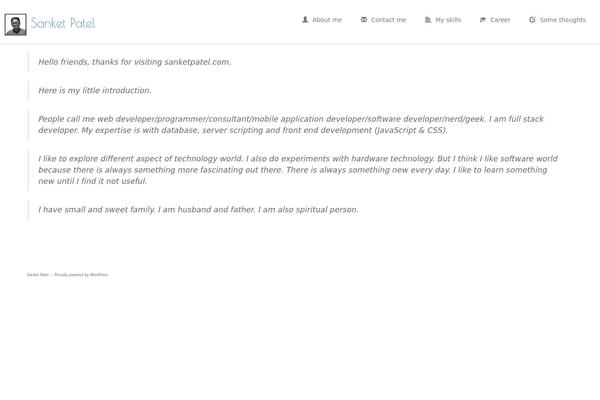Click the Sanket Patel site title
Viewport: 600px width, 400px height.
tap(63, 23)
